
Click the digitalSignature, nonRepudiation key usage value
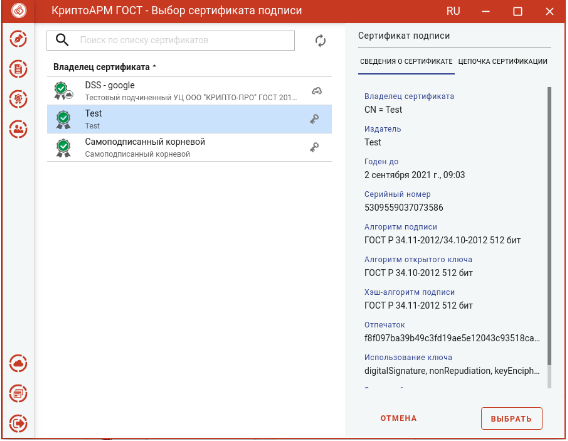pos(452,371)
